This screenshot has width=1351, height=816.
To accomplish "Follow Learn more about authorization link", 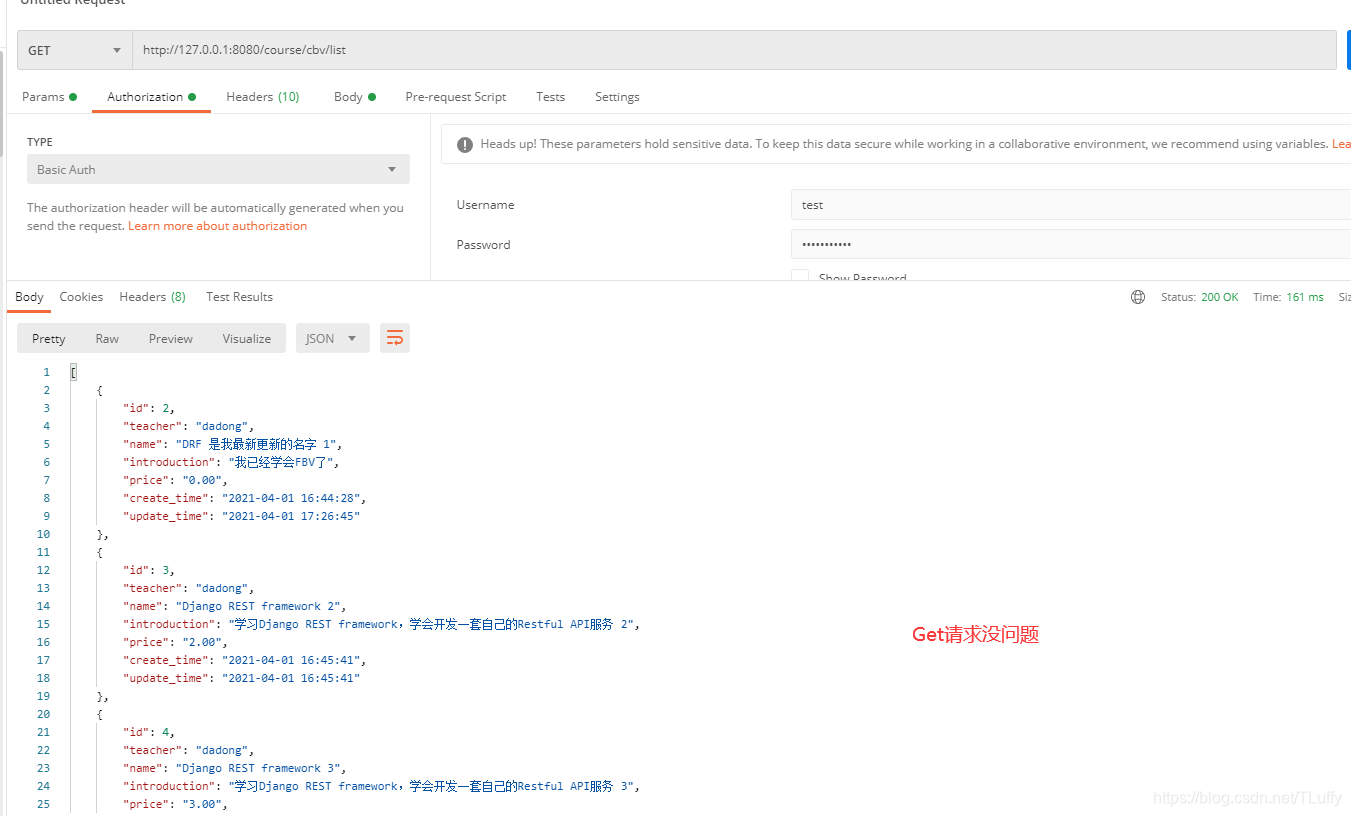I will click(218, 226).
